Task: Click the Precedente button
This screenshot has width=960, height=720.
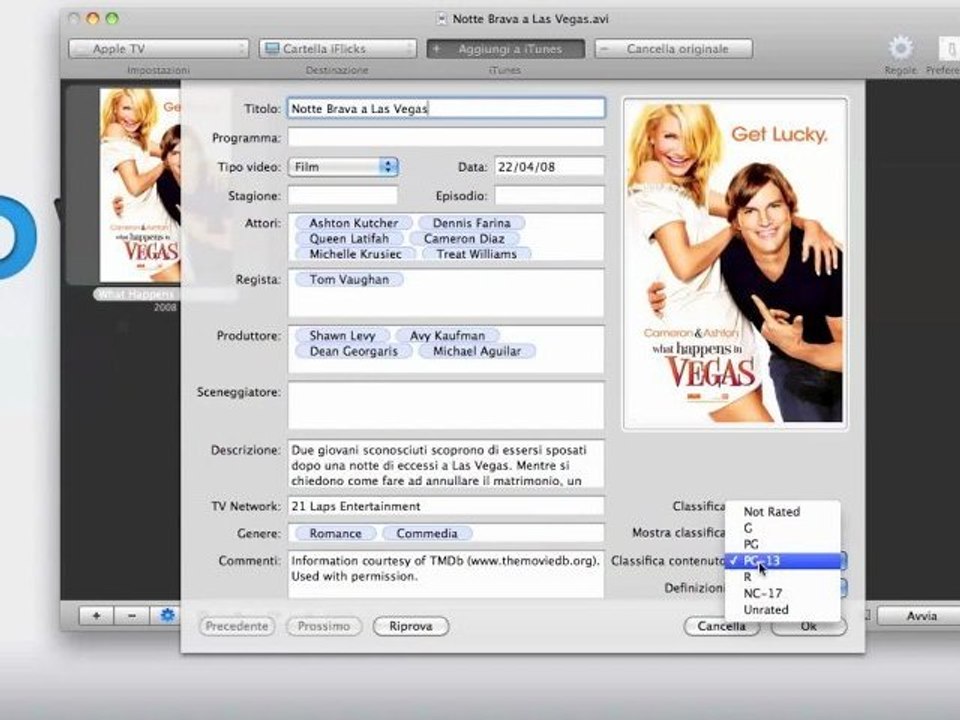Action: tap(237, 626)
